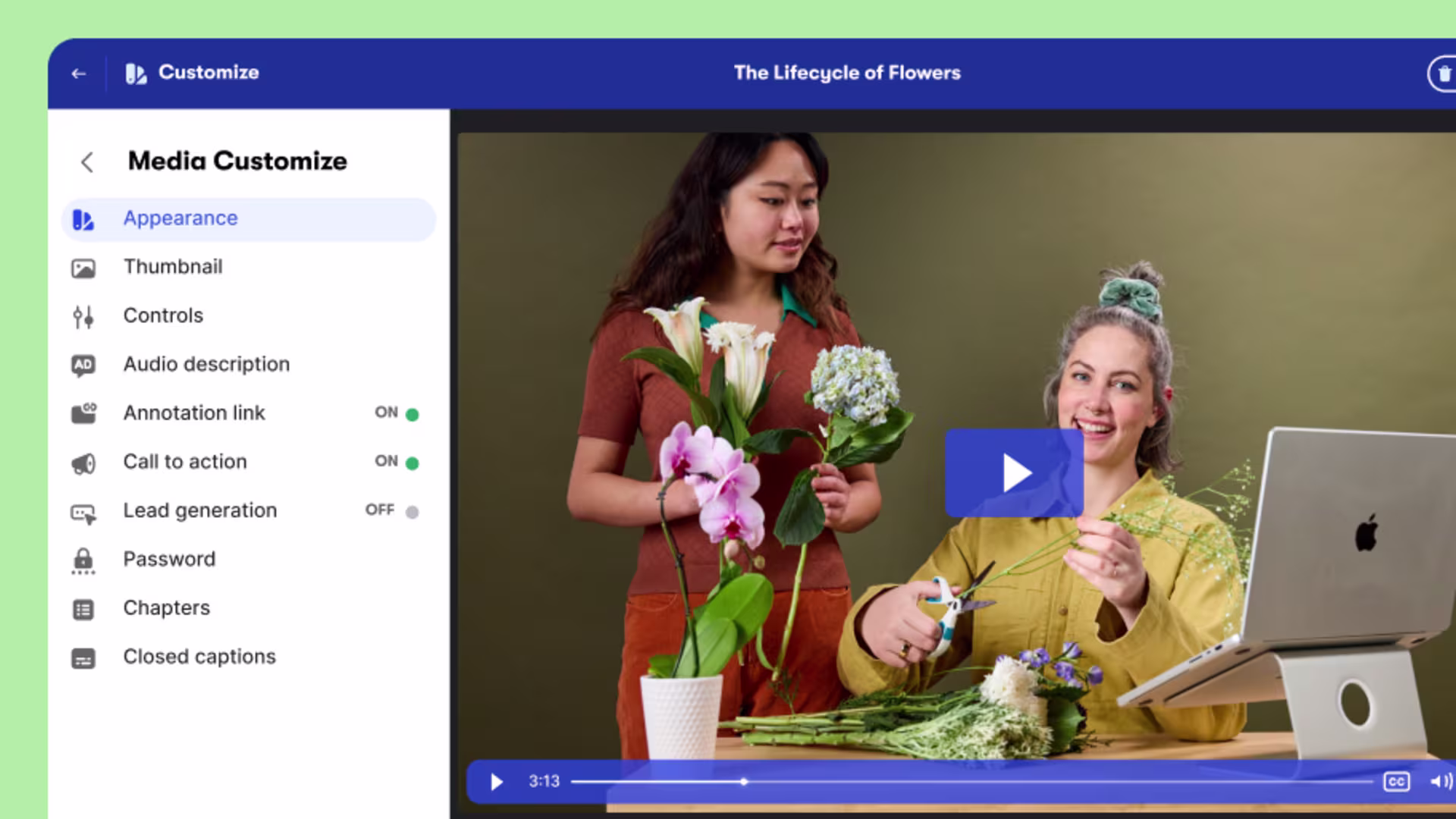Enable Lead generation OFF toggle
This screenshot has height=819, width=1456.
(412, 512)
